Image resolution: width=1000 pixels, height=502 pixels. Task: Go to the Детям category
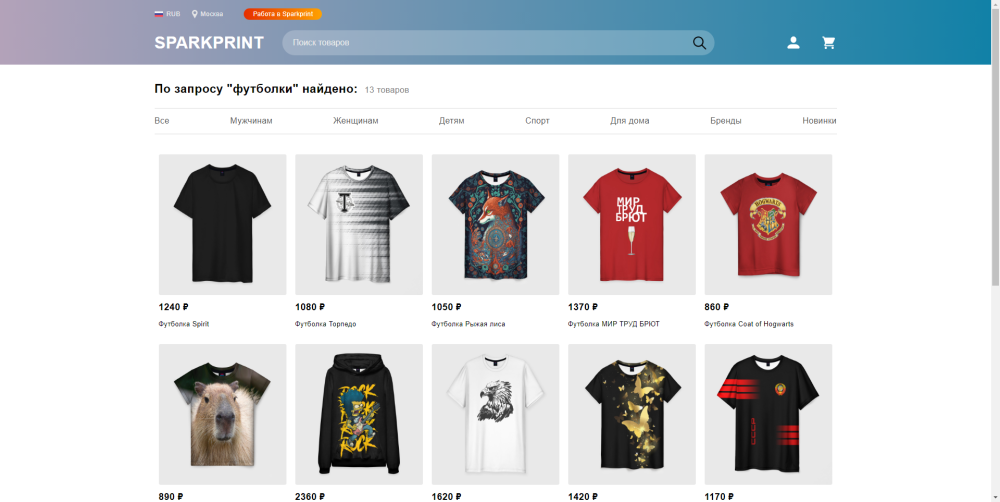(x=451, y=121)
